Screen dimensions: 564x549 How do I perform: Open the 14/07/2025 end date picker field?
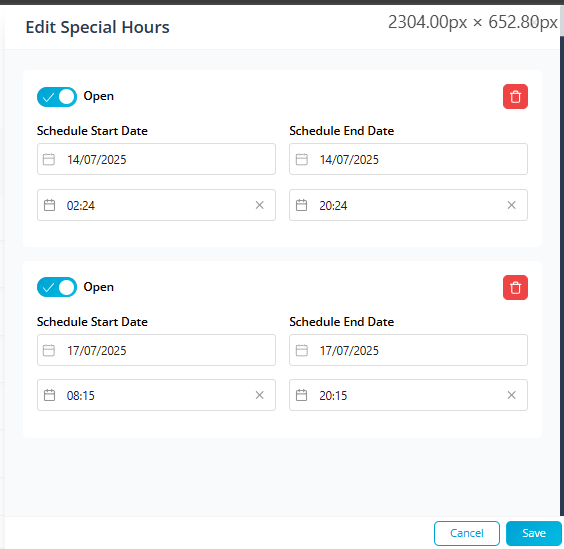pyautogui.click(x=408, y=159)
